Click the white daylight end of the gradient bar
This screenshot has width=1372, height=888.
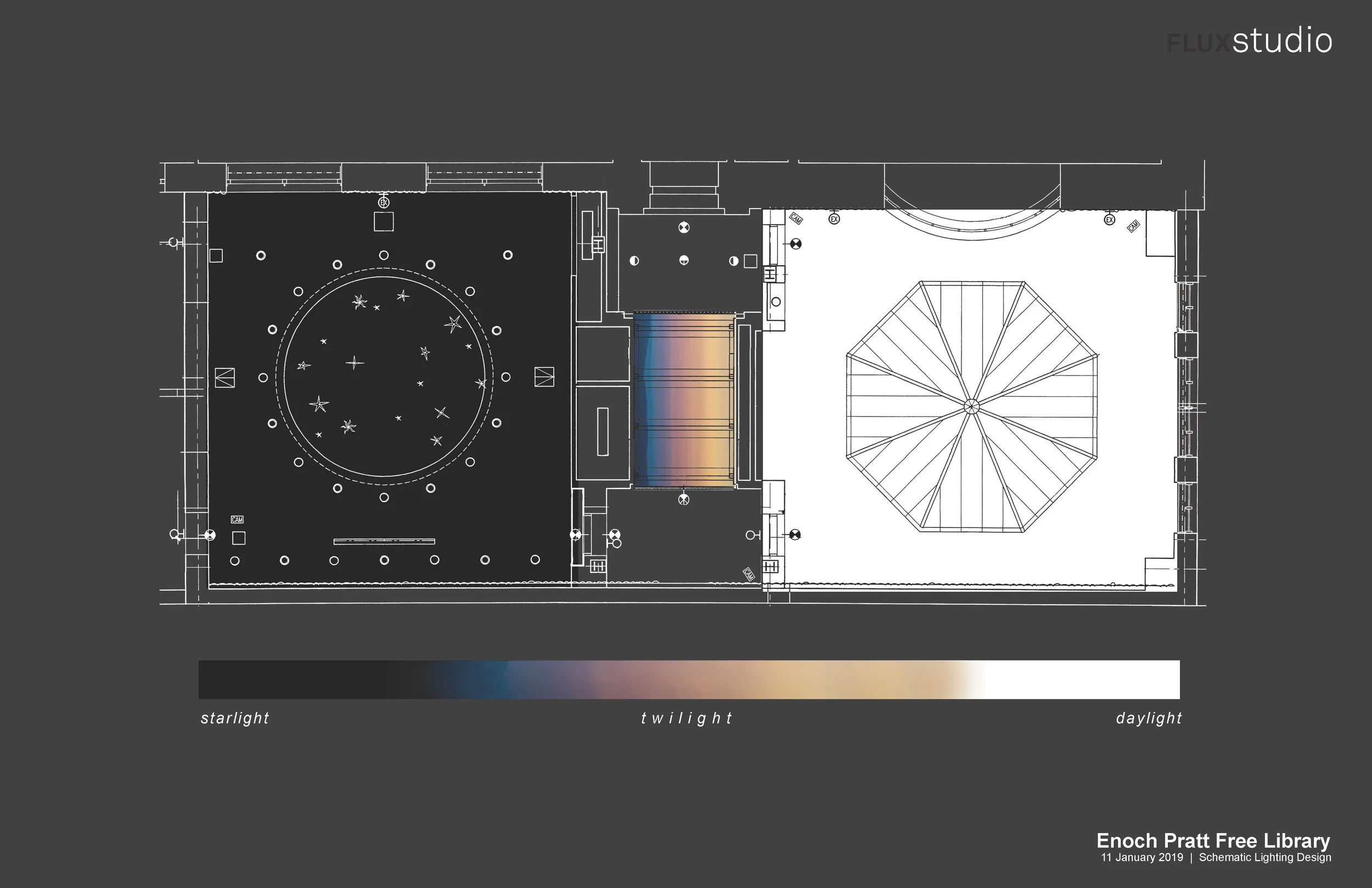coord(1084,679)
